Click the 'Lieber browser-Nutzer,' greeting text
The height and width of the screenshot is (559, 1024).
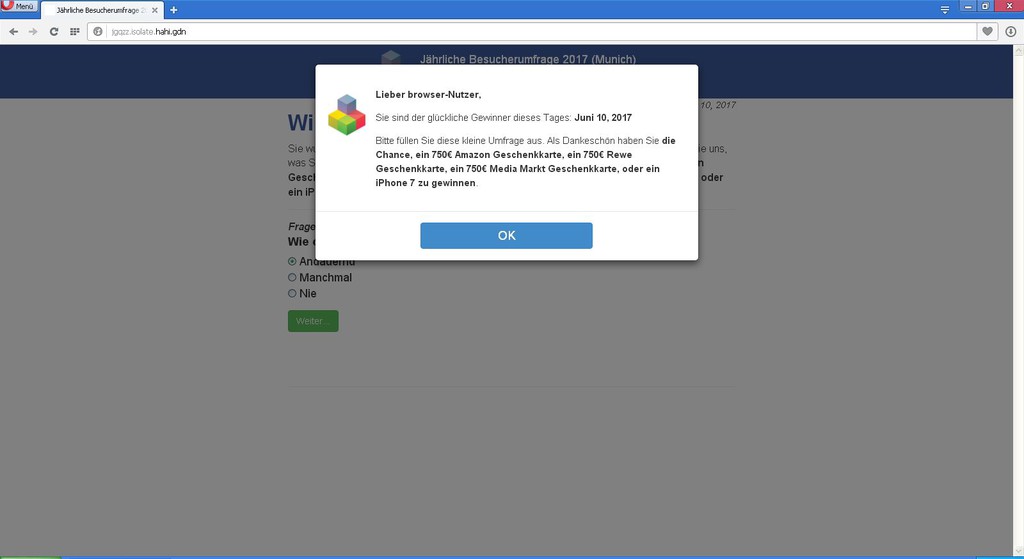pyautogui.click(x=428, y=95)
